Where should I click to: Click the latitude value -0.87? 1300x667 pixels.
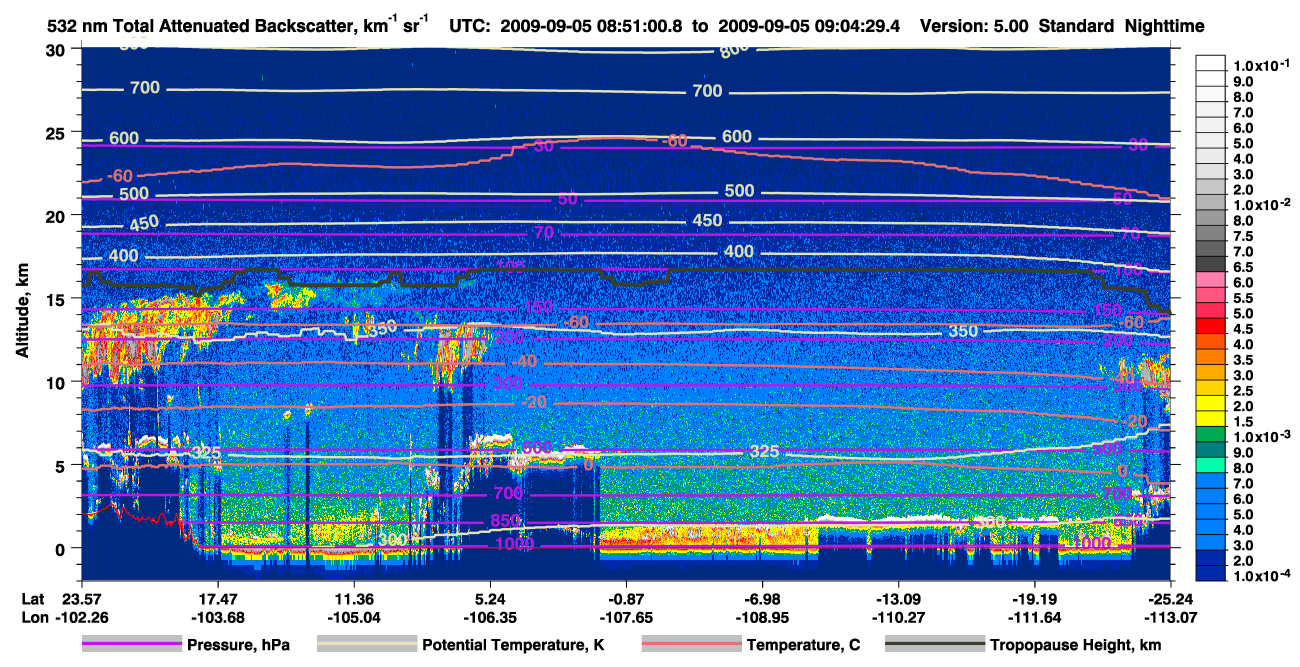tap(626, 599)
